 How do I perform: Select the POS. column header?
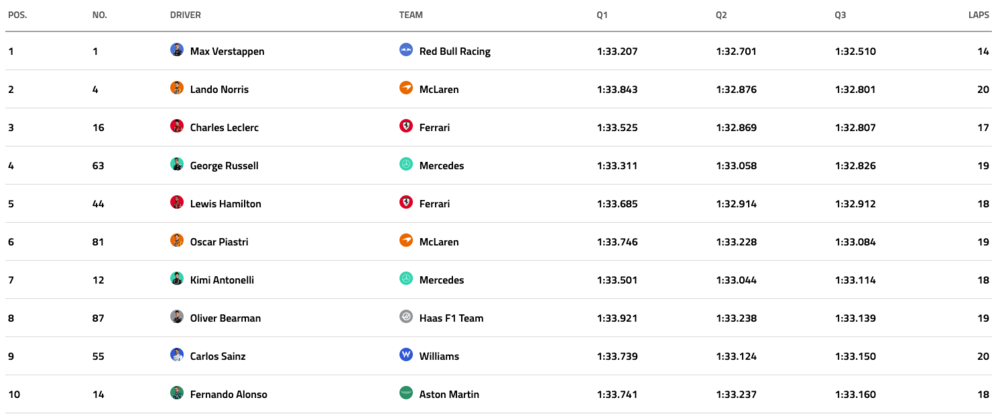pos(17,15)
